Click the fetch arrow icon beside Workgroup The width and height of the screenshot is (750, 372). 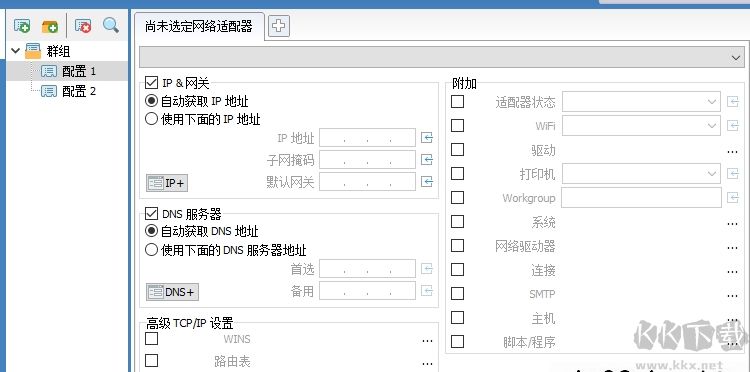coord(732,197)
